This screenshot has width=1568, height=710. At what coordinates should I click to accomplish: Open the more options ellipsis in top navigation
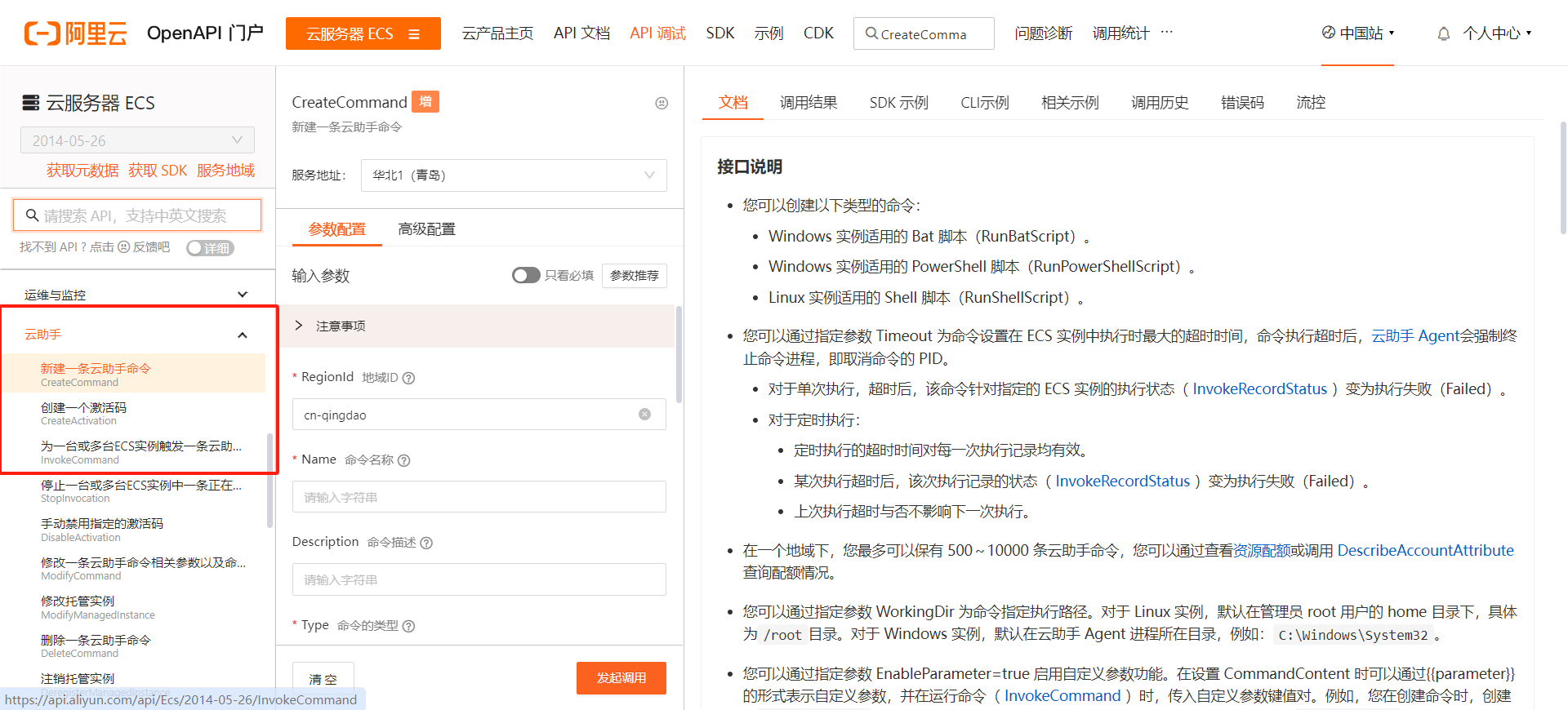coord(1166,33)
